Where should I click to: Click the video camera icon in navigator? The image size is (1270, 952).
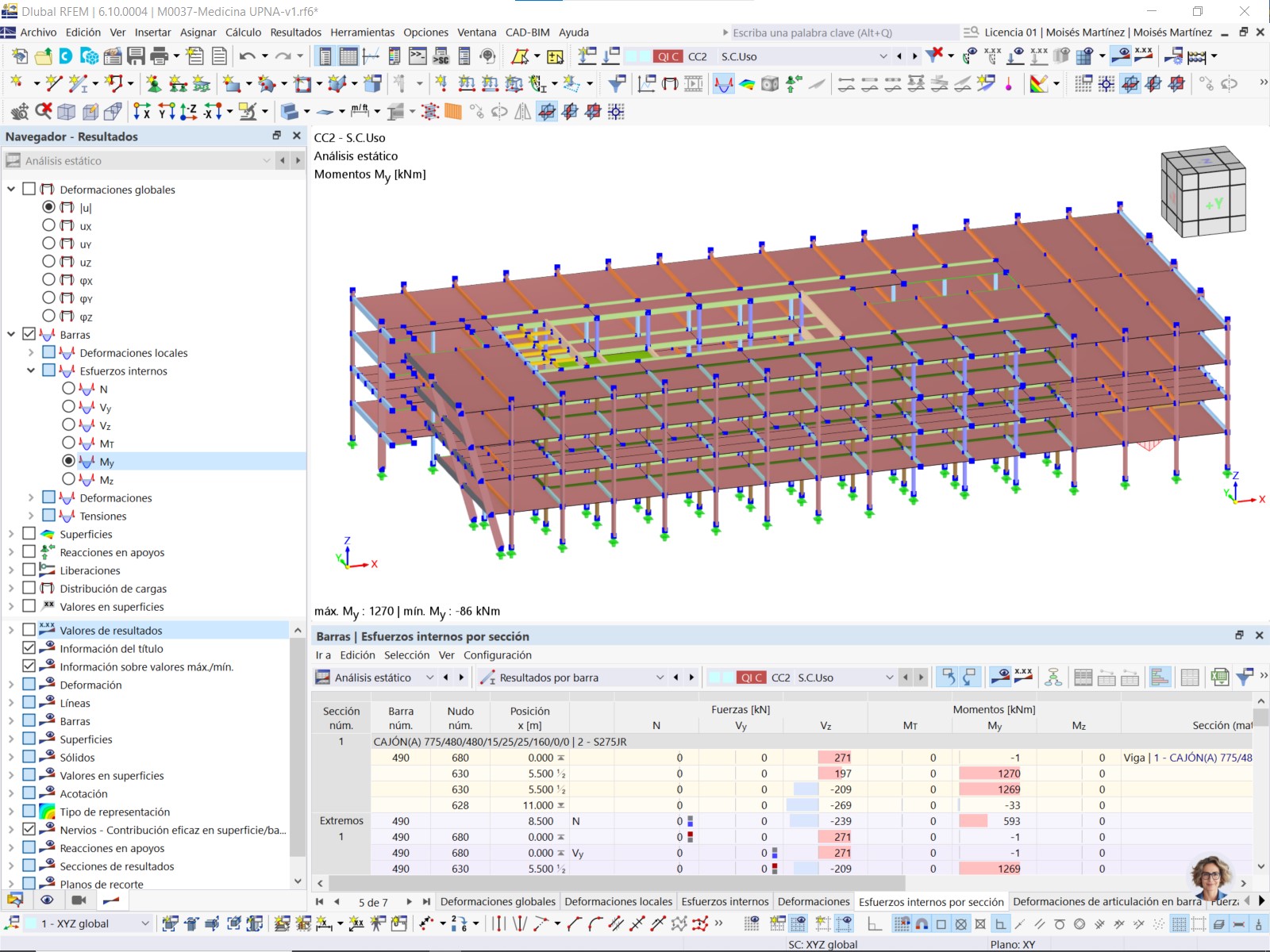(x=79, y=900)
